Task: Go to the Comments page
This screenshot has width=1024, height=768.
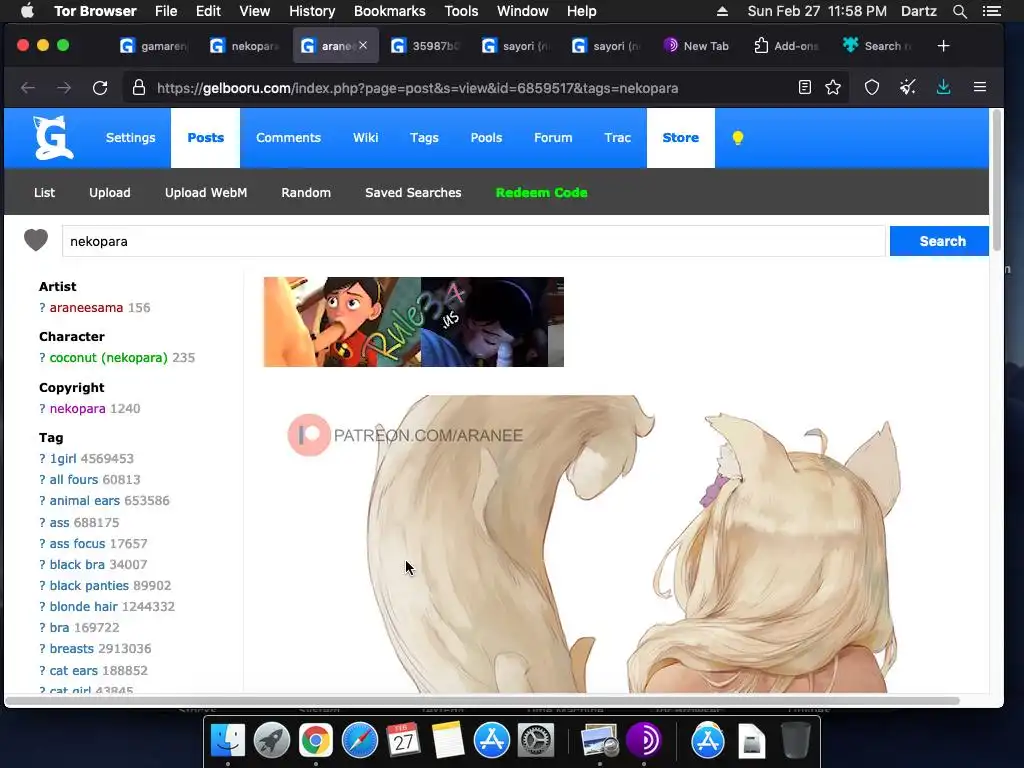Action: pos(288,138)
